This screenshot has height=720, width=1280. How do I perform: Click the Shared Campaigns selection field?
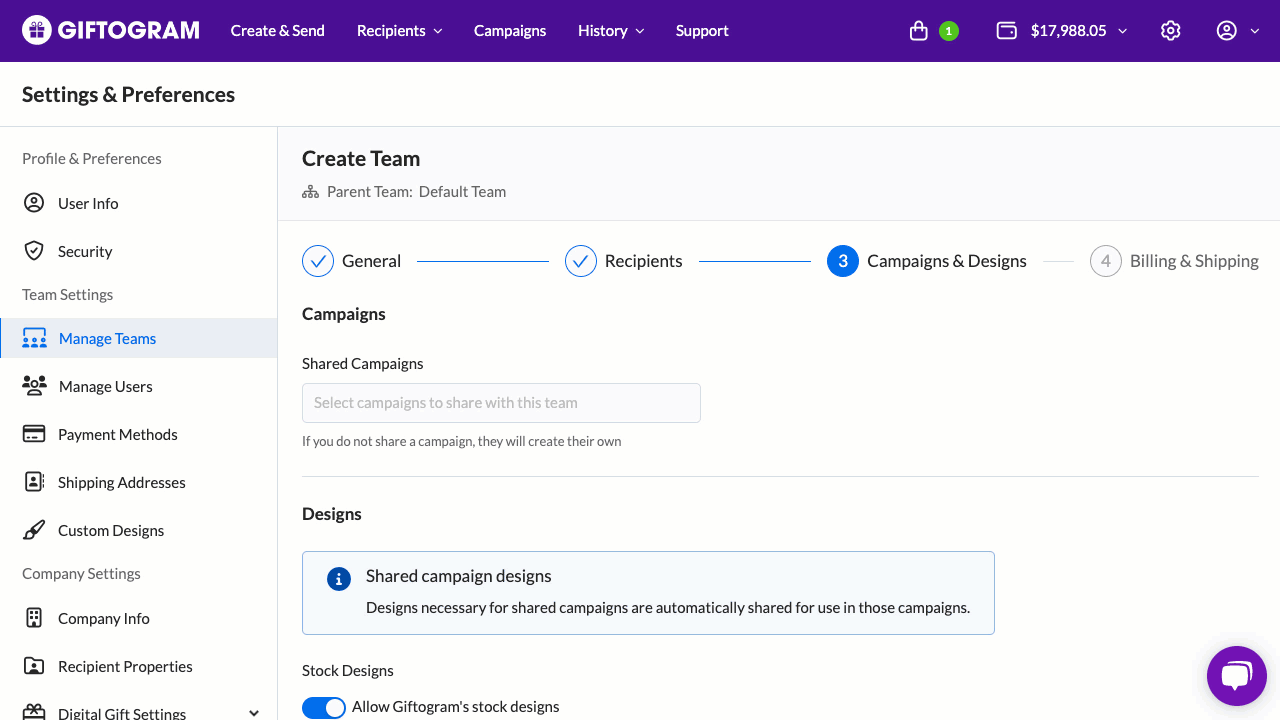tap(501, 403)
